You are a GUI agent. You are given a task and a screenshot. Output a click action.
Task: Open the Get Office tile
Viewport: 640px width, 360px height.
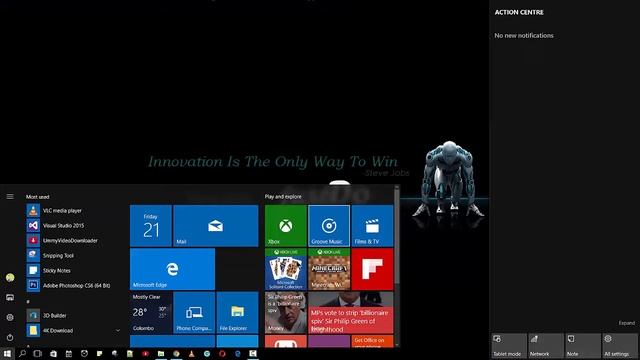coord(372,341)
